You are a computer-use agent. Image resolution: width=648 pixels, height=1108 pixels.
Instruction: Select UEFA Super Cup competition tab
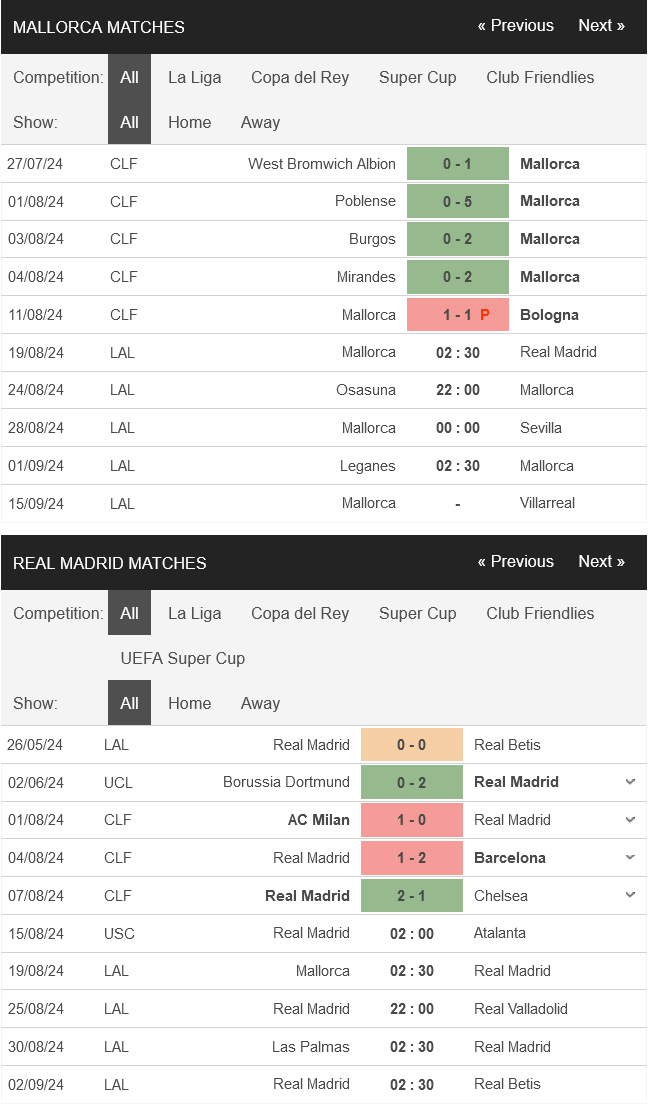coord(182,659)
